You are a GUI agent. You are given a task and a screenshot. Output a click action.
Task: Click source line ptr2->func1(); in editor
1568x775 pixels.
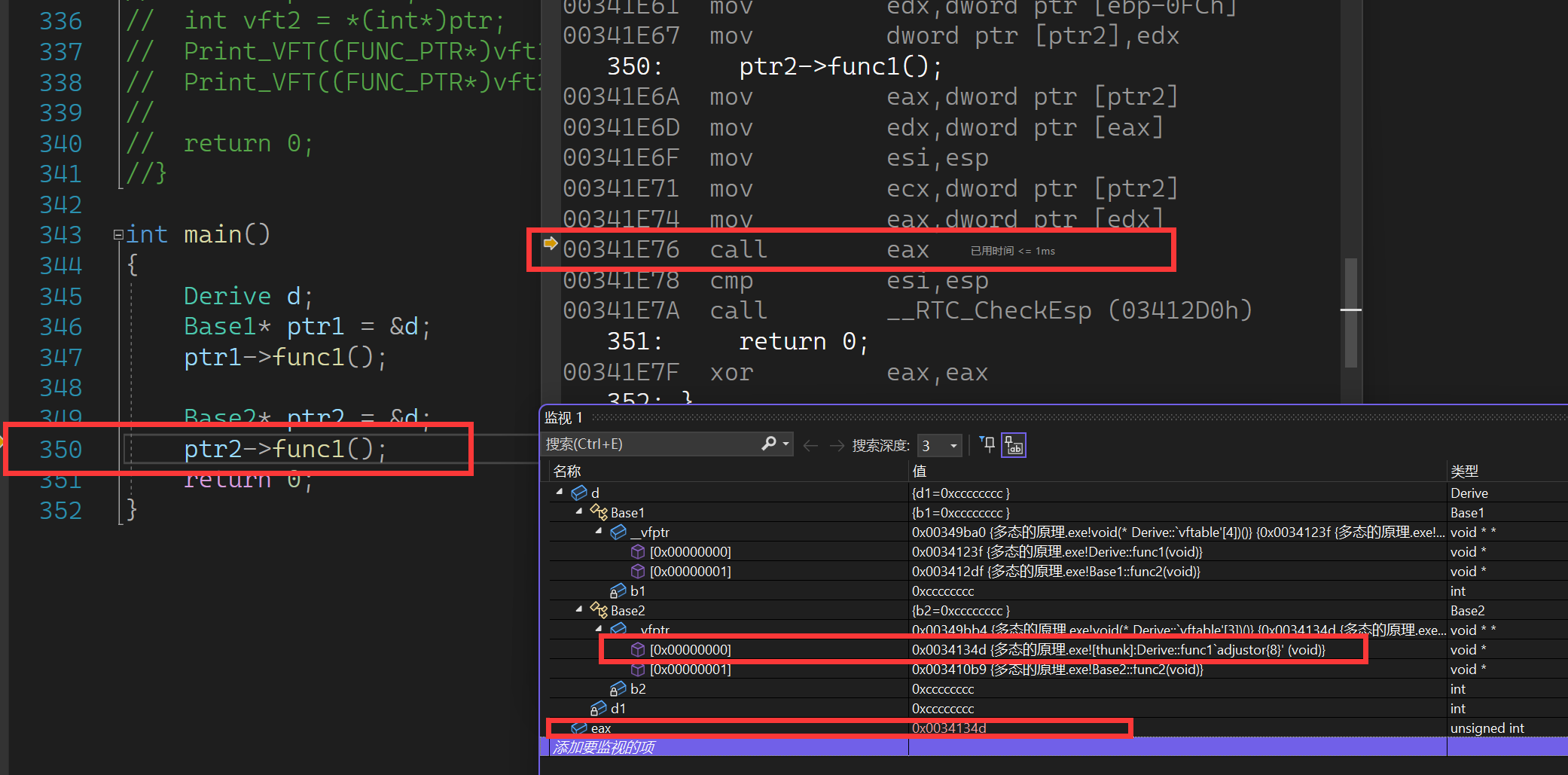pos(285,449)
